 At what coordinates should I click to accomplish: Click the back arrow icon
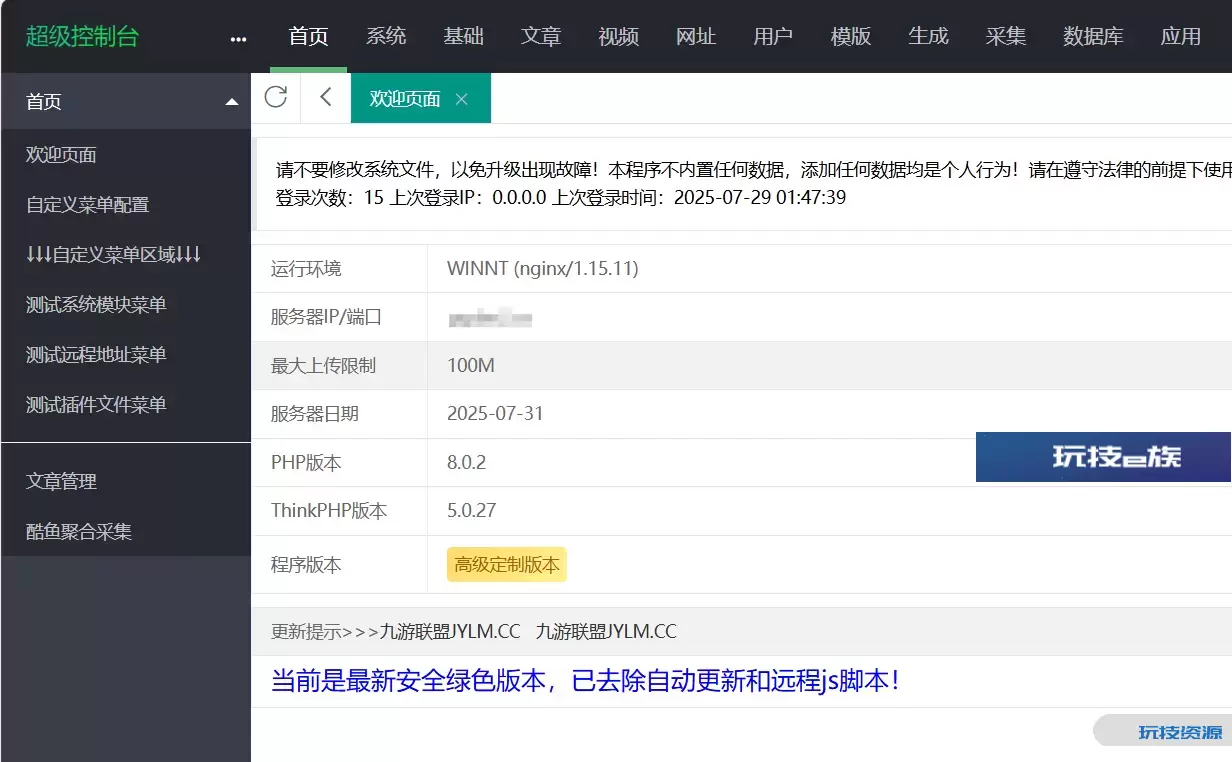pos(326,97)
